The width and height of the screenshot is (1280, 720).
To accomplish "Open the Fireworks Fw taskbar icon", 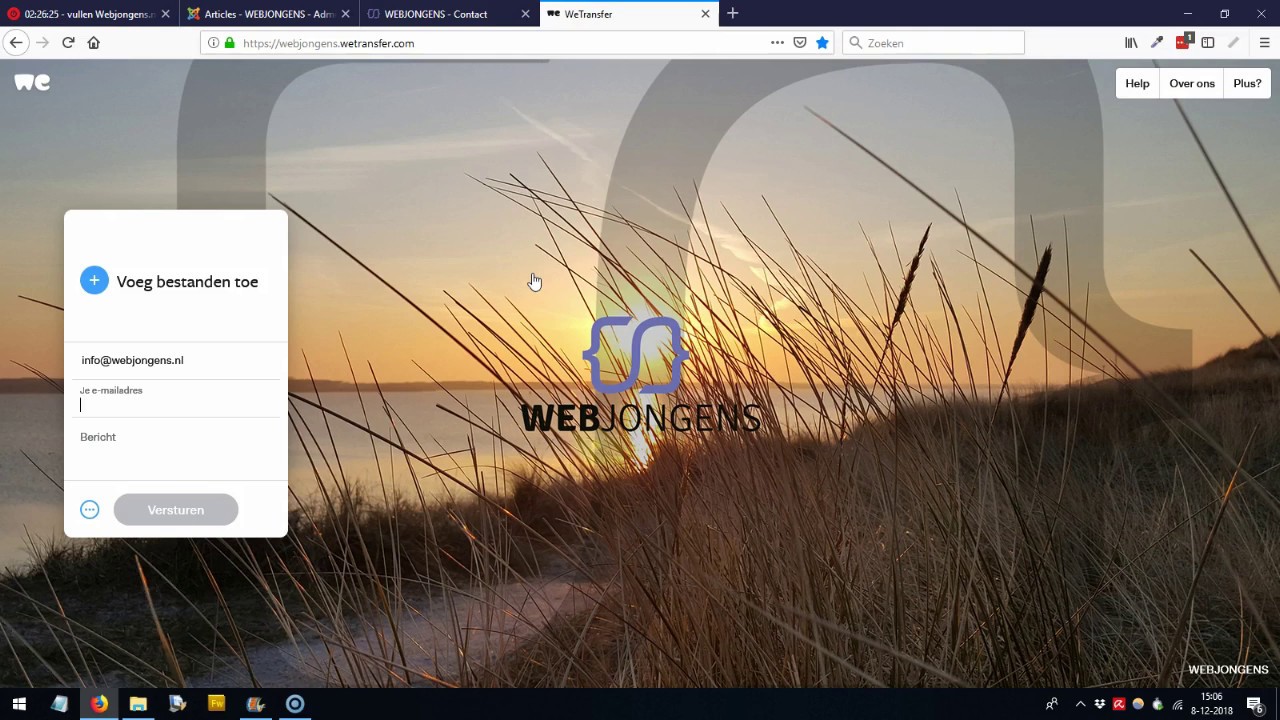I will [216, 704].
